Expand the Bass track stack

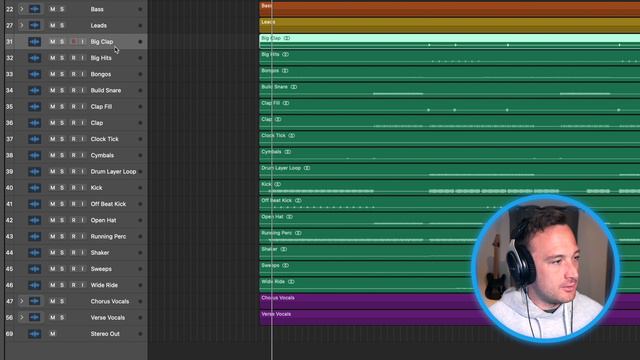coord(22,9)
